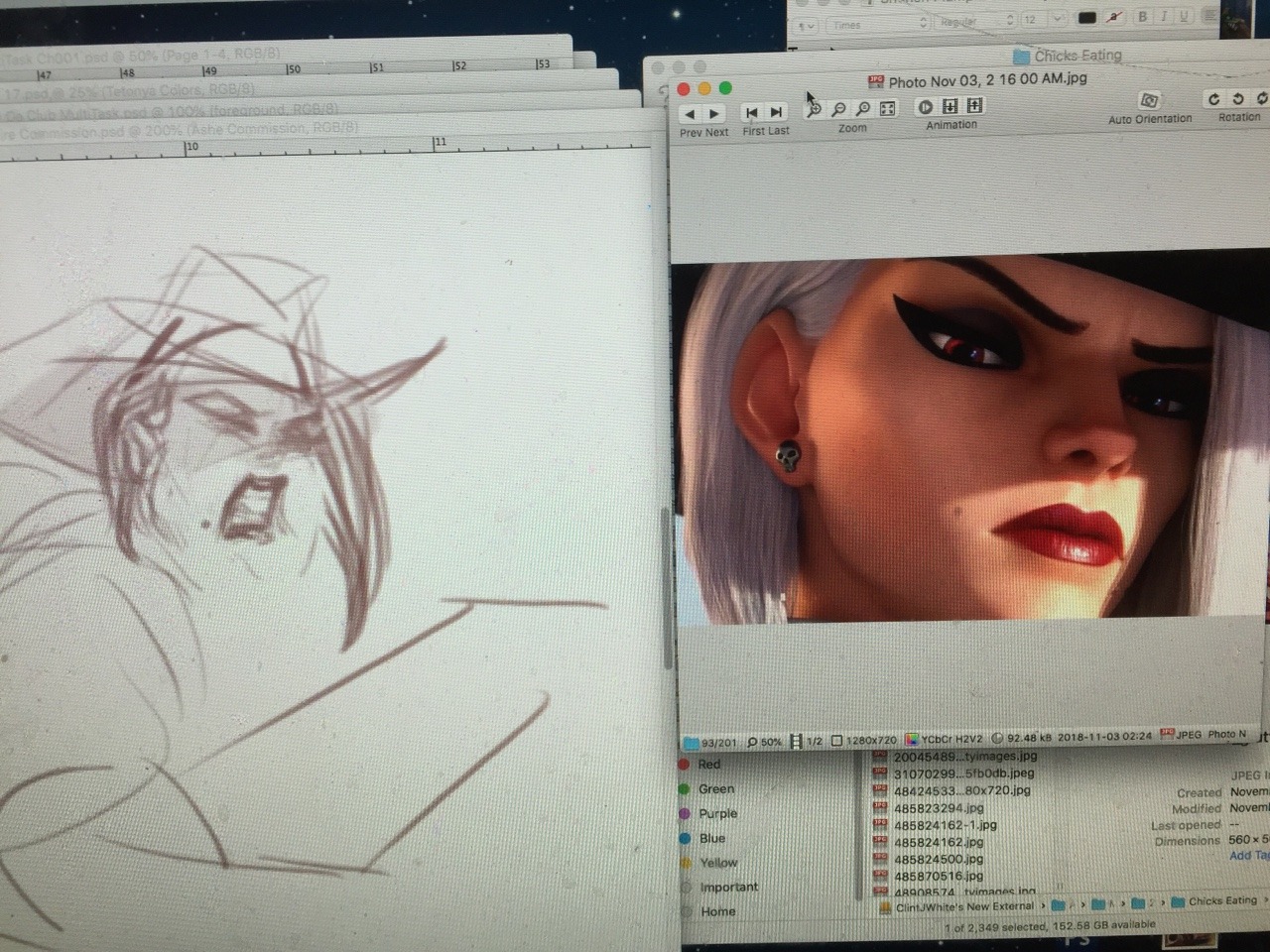
Task: Click the JPG icon in viewer title bar
Action: 876,81
